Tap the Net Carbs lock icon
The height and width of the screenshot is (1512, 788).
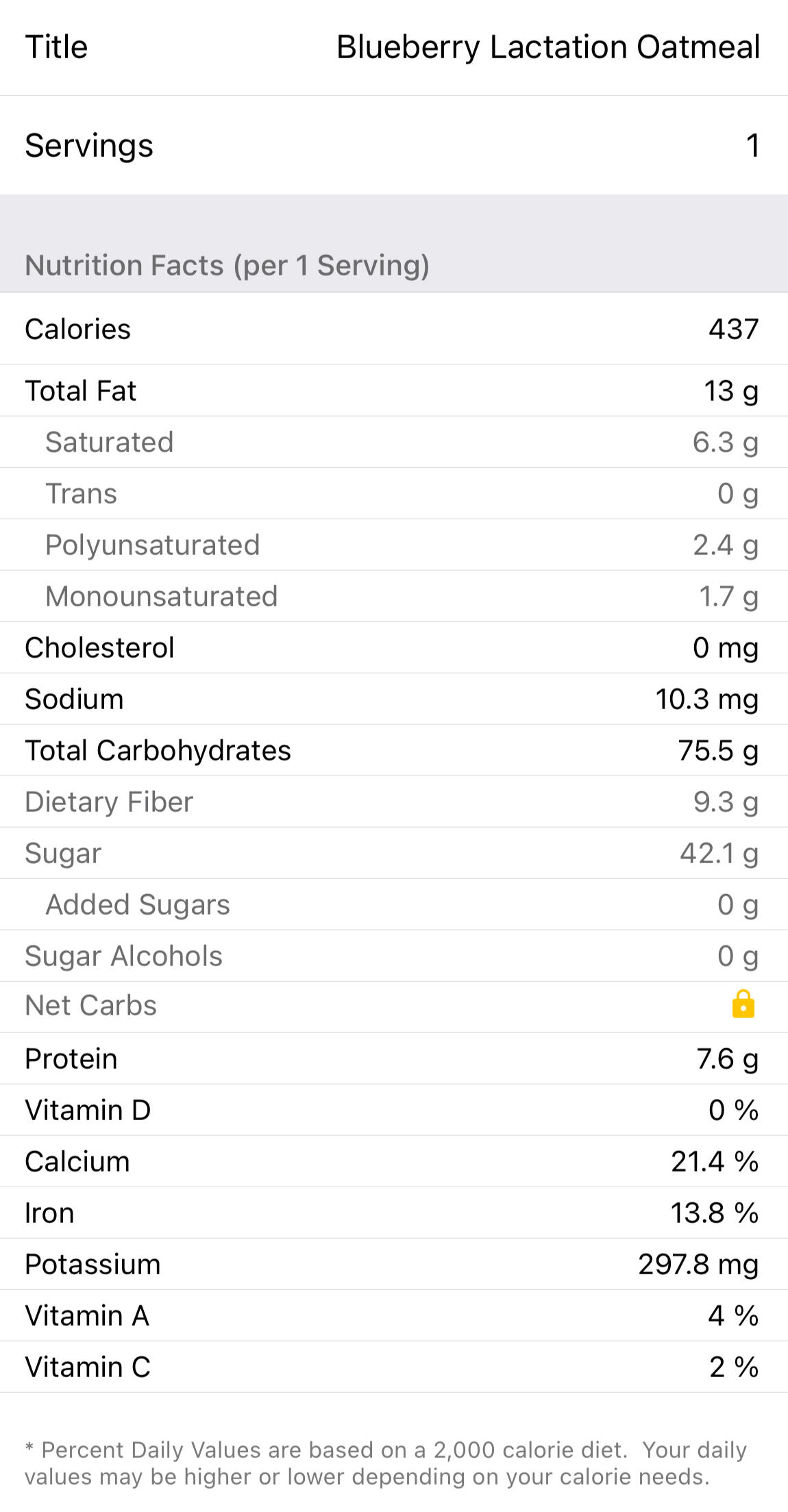pyautogui.click(x=743, y=1005)
